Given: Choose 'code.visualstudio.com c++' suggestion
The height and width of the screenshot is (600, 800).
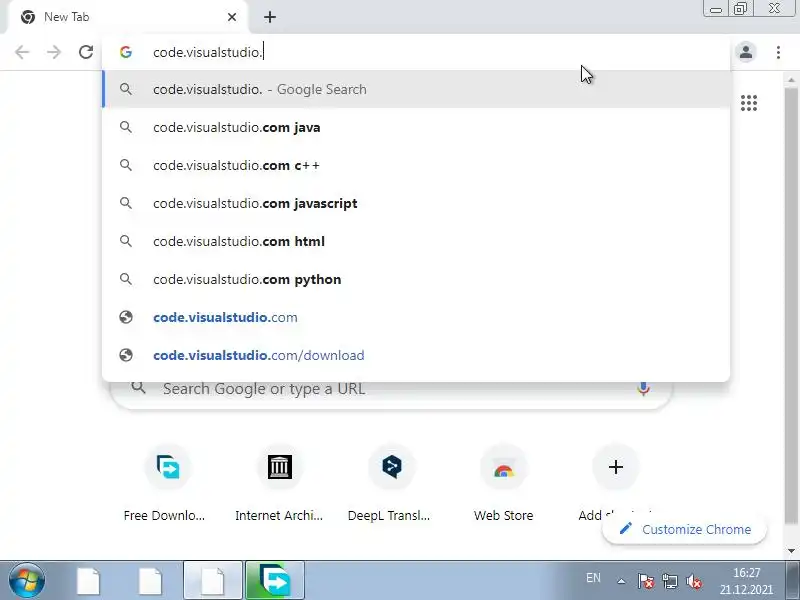Looking at the screenshot, I should (416, 165).
